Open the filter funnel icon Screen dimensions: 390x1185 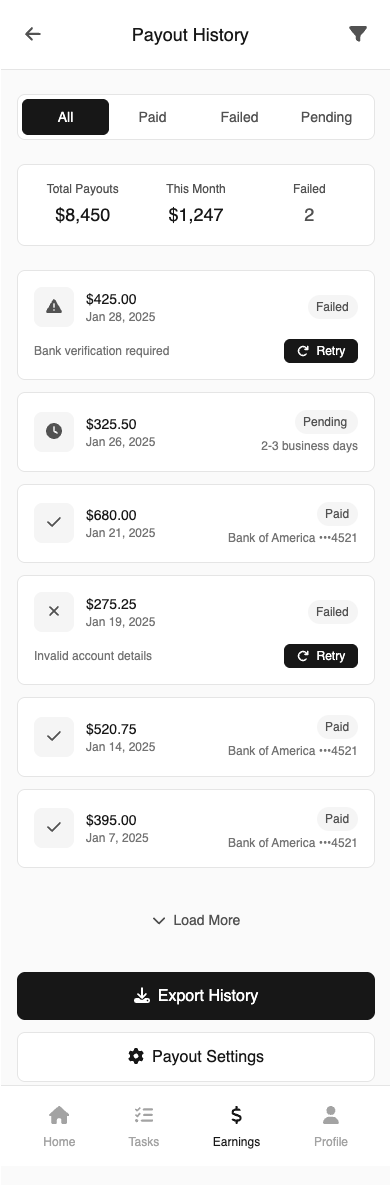tap(358, 34)
